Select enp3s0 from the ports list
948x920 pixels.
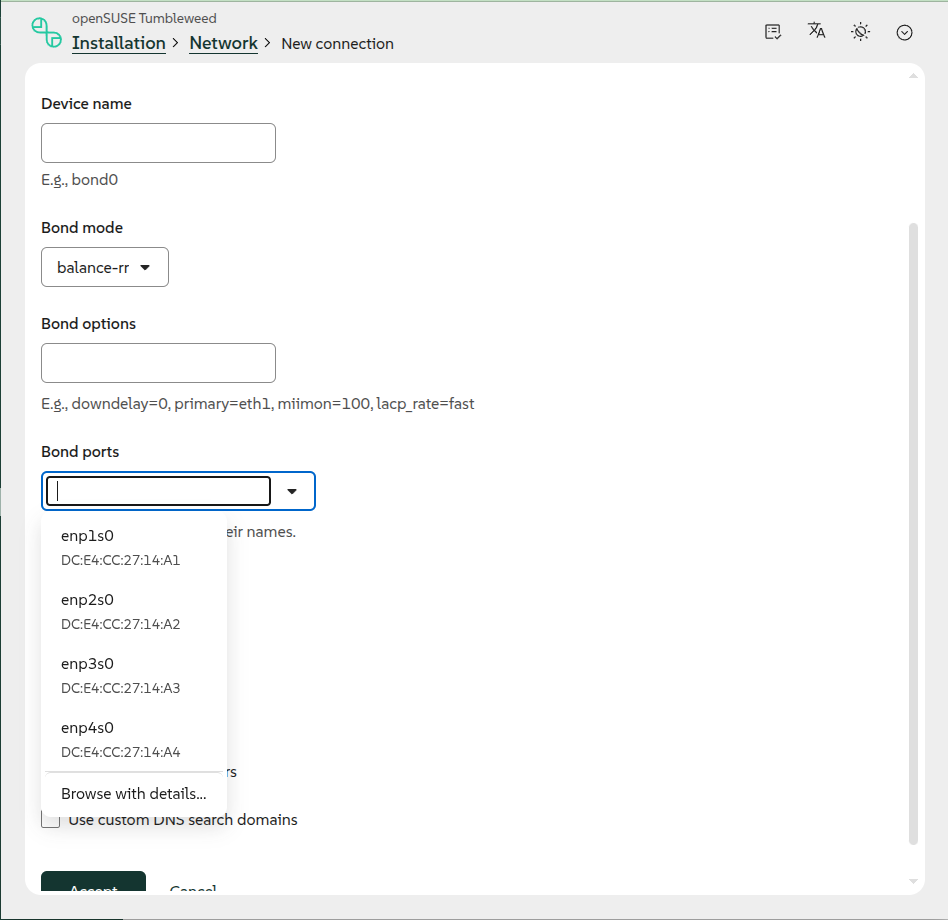click(134, 676)
